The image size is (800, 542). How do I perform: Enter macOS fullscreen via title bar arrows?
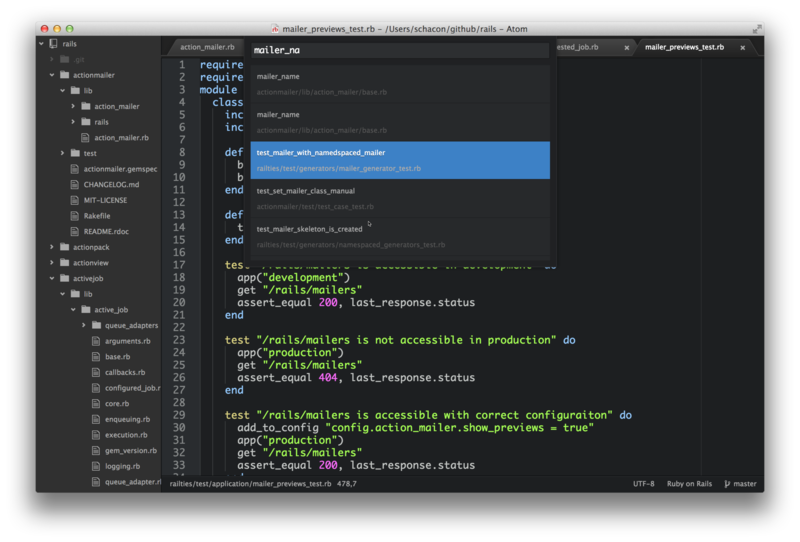pos(756,29)
